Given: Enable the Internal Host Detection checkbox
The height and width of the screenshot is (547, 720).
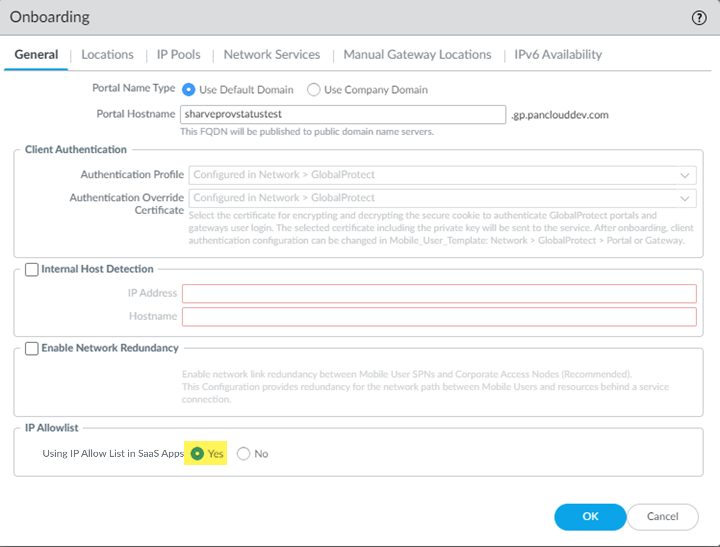Looking at the screenshot, I should tap(32, 270).
